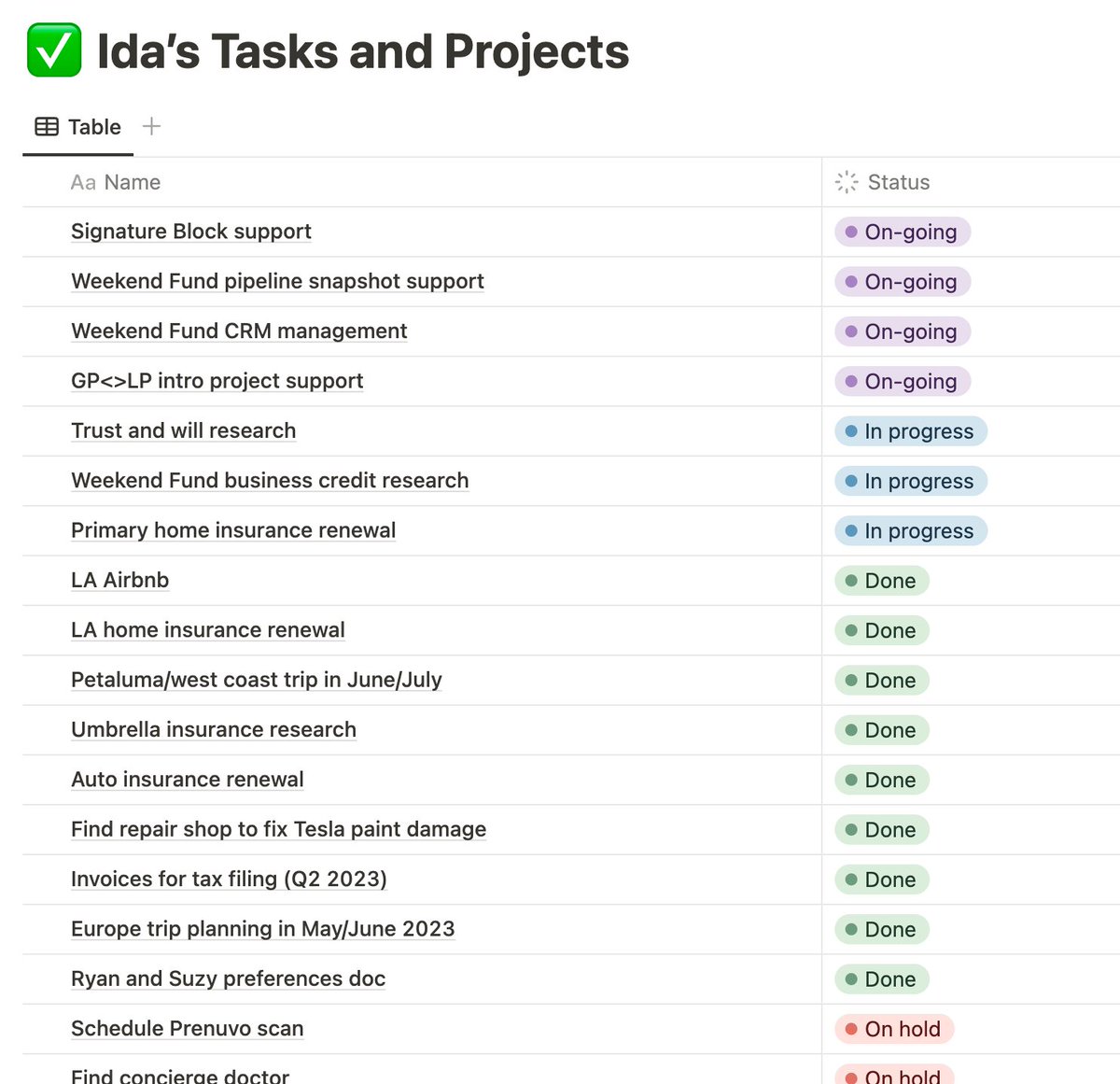
Task: Click the Status property spinner icon
Action: (x=846, y=182)
